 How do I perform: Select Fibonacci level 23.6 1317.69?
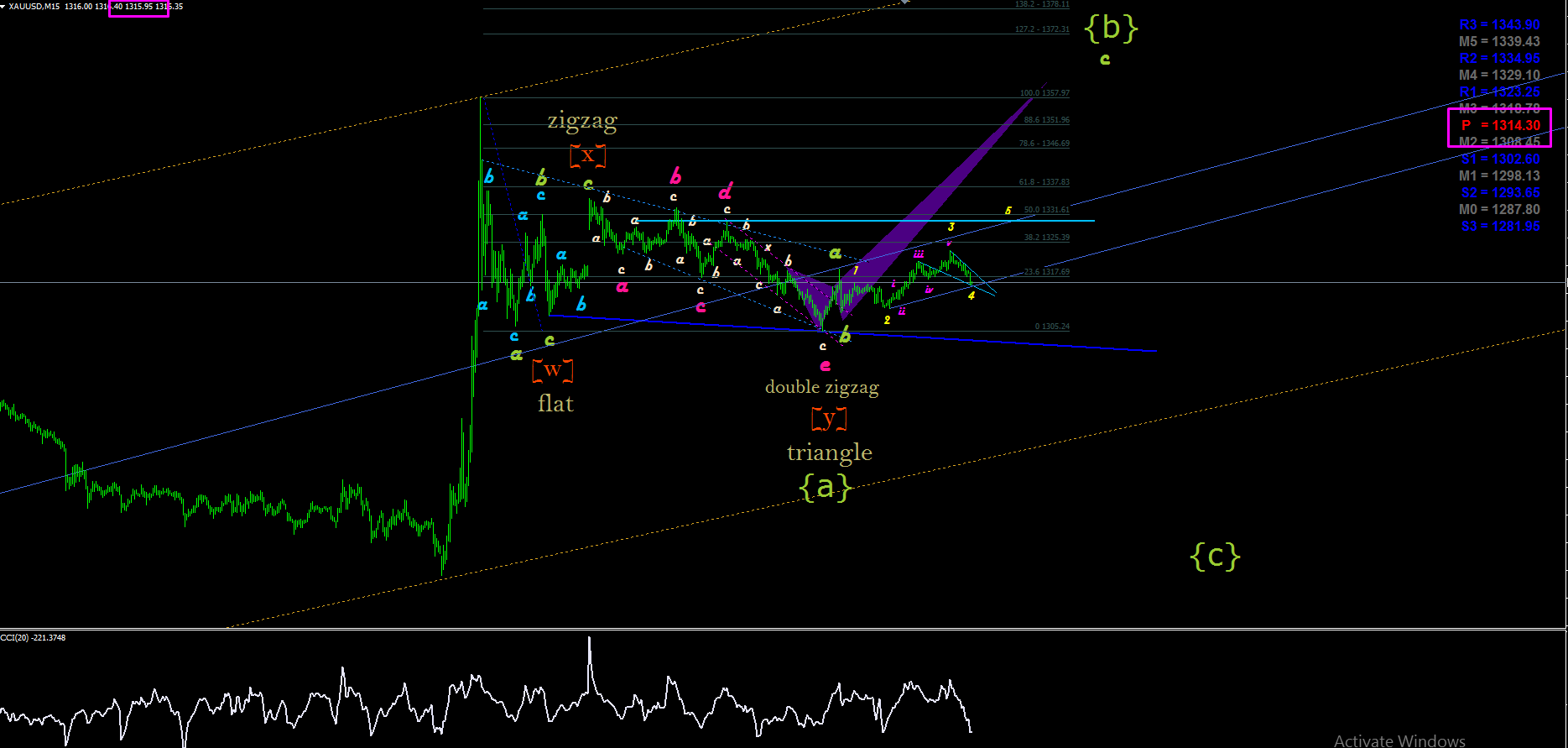coord(1047,272)
